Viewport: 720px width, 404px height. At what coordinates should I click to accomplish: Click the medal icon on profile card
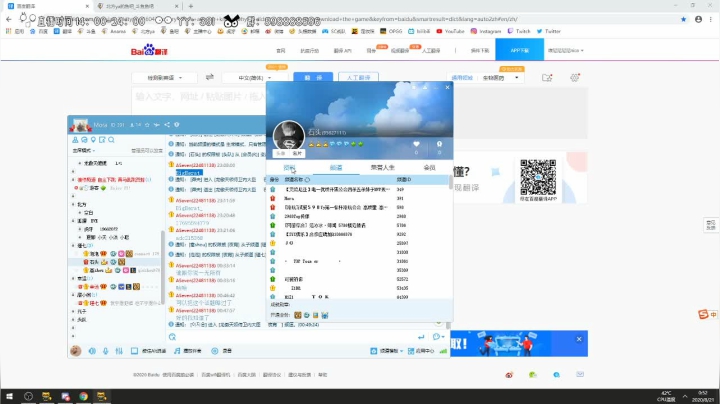click(x=439, y=144)
